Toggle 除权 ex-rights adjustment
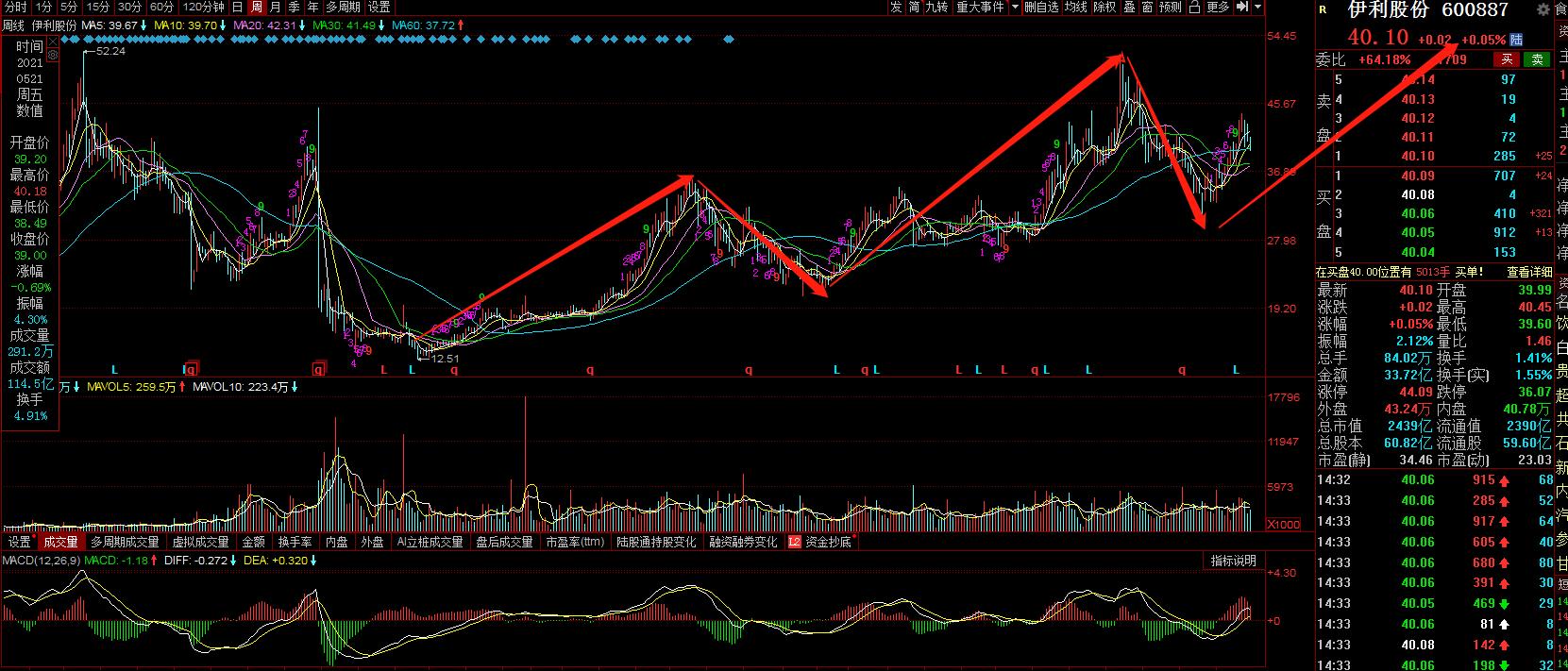 point(1104,8)
